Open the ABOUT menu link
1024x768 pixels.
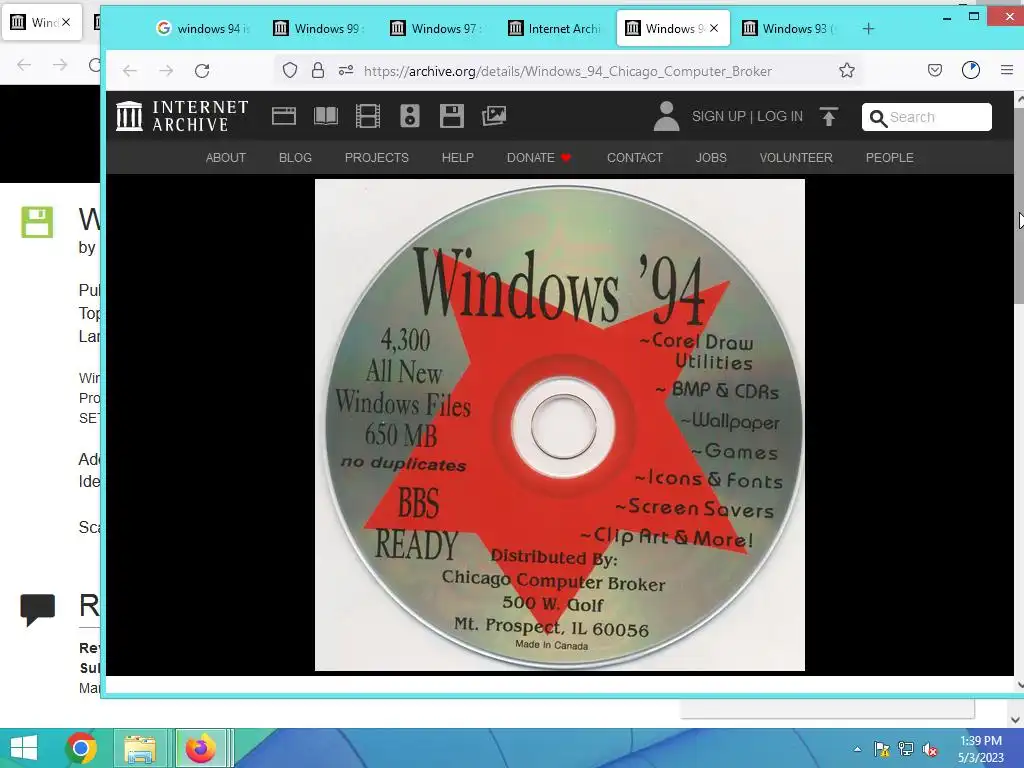pos(226,157)
